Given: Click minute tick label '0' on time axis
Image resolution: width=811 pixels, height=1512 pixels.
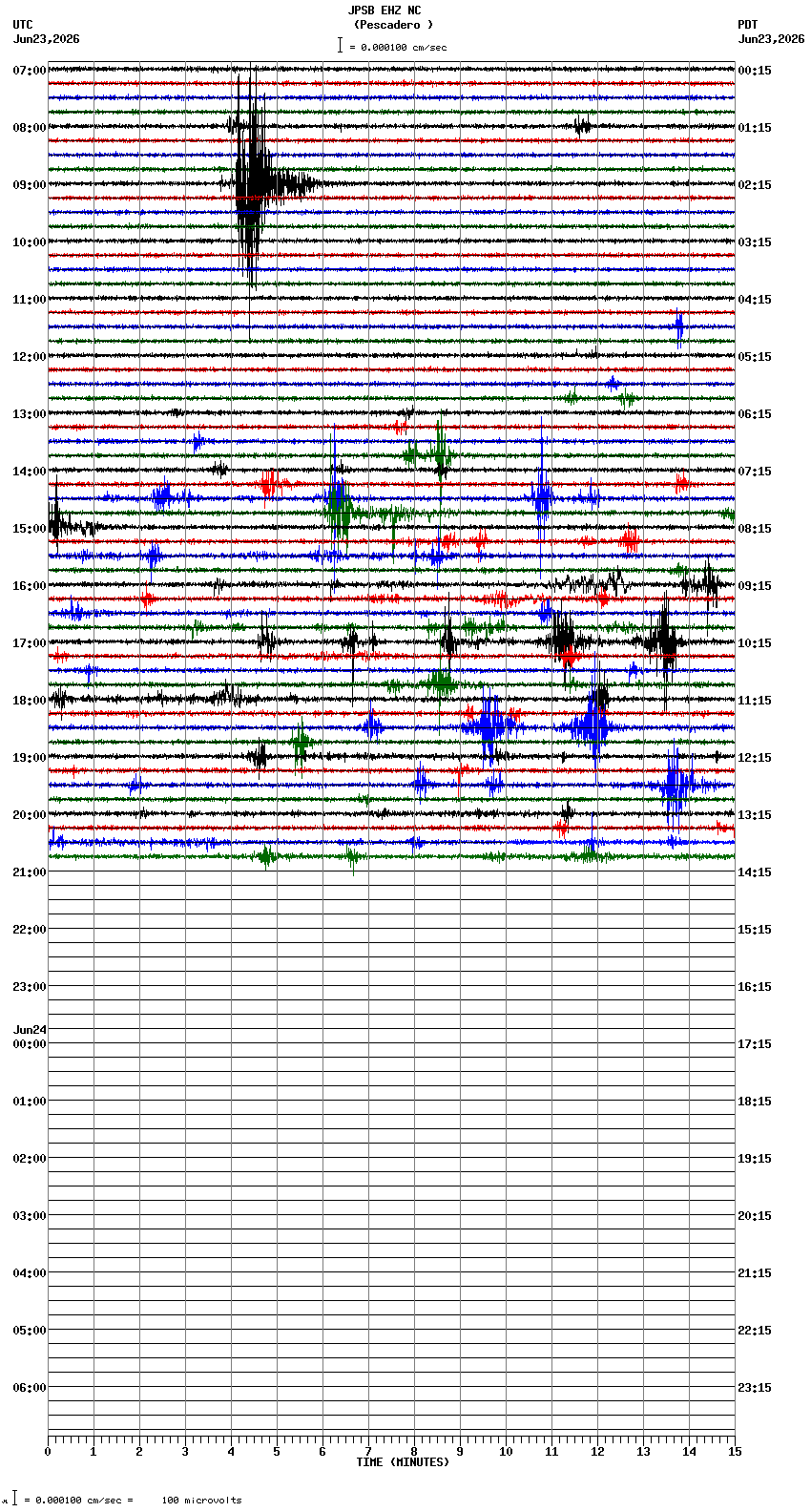Looking at the screenshot, I should (x=48, y=1452).
